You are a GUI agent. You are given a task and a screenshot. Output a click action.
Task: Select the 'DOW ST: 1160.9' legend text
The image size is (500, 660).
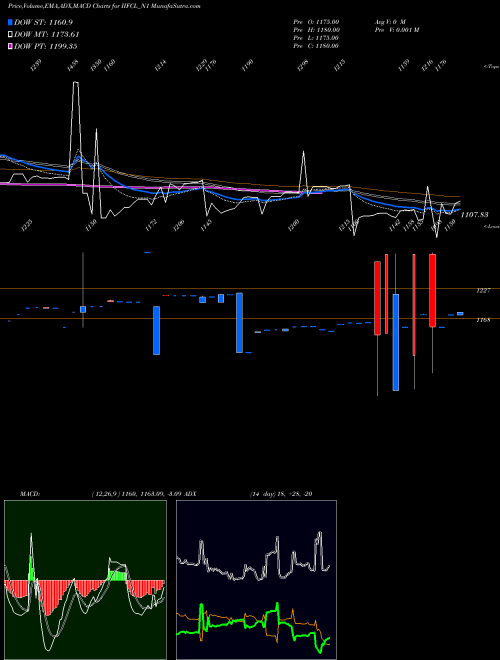(x=43, y=22)
